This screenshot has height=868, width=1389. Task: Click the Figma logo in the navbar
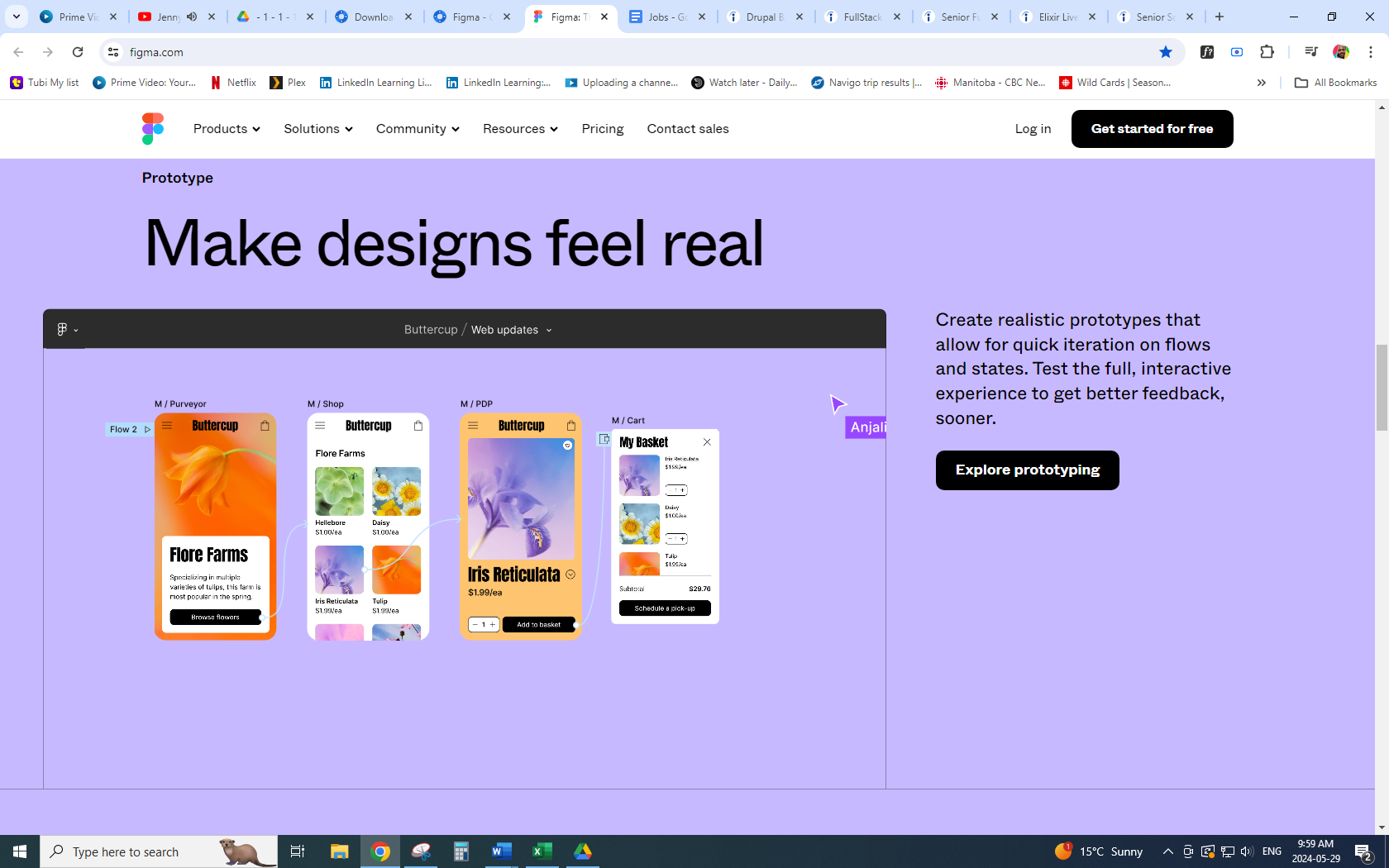[x=153, y=129]
